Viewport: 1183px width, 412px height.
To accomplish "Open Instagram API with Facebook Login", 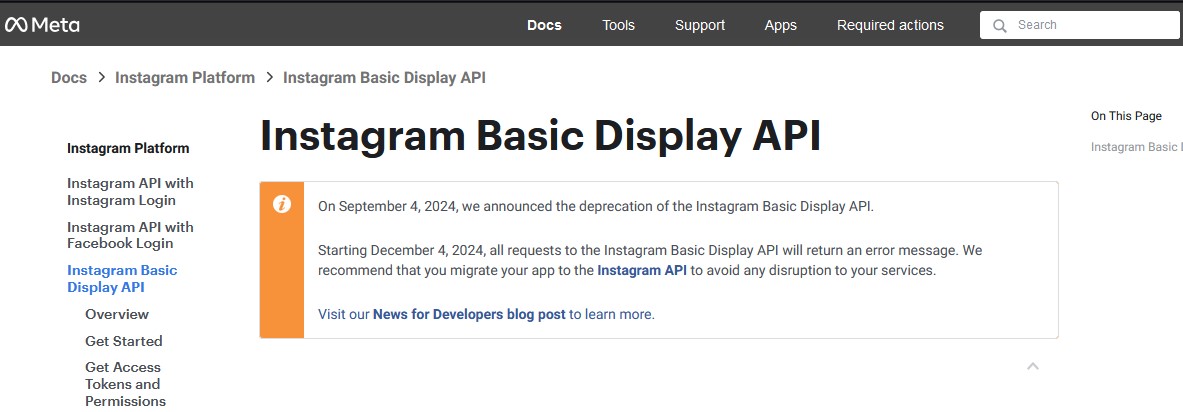I will [130, 235].
